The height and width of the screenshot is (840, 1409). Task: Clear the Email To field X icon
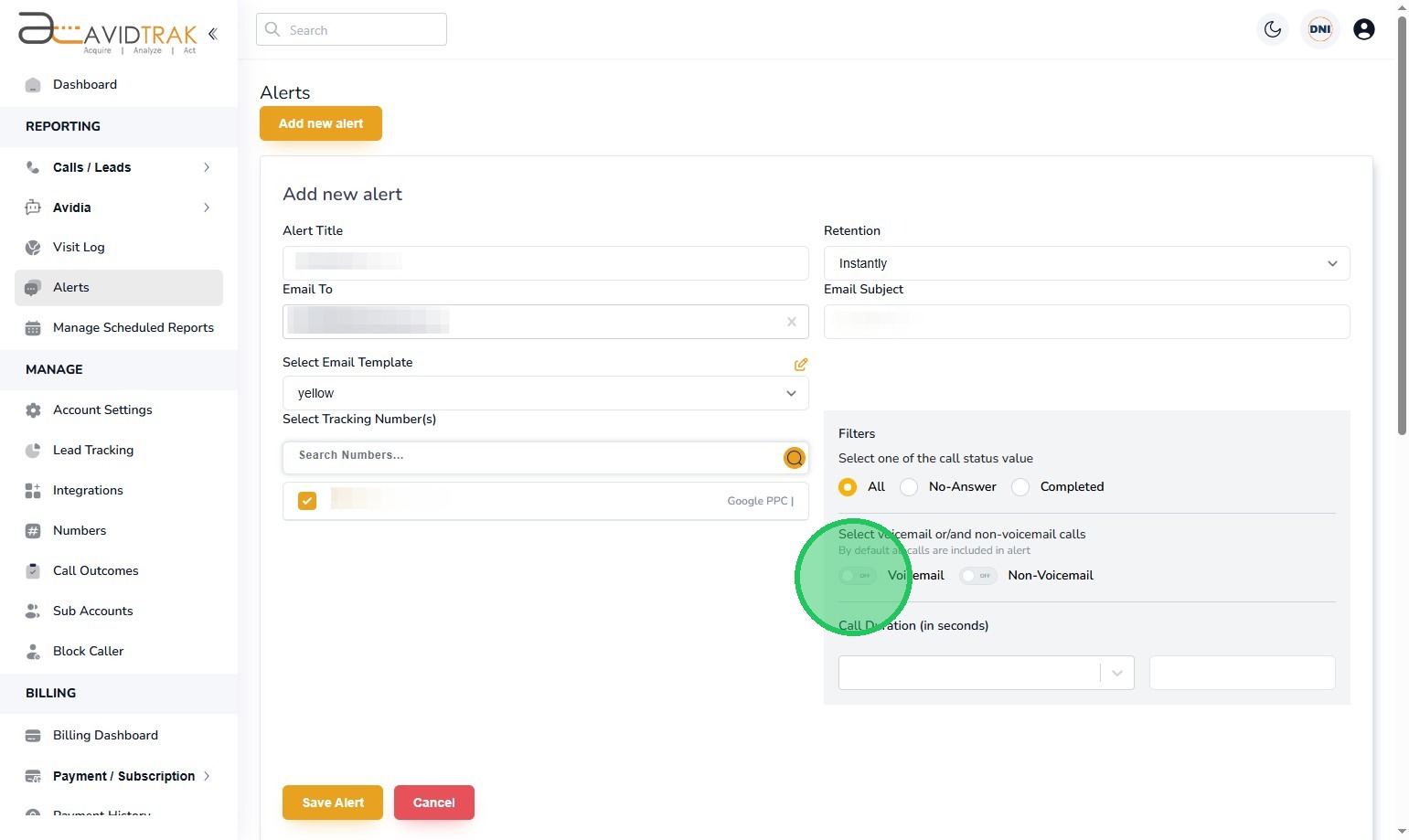(792, 322)
